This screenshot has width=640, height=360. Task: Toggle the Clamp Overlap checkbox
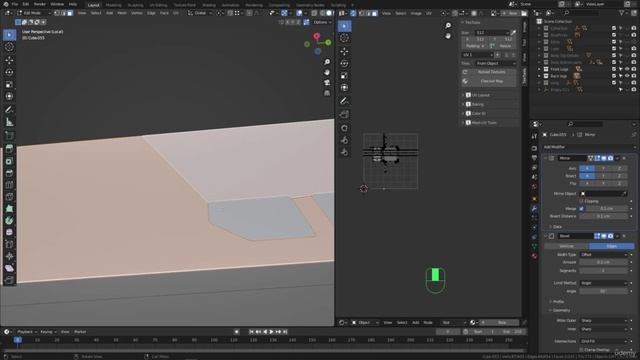point(582,350)
